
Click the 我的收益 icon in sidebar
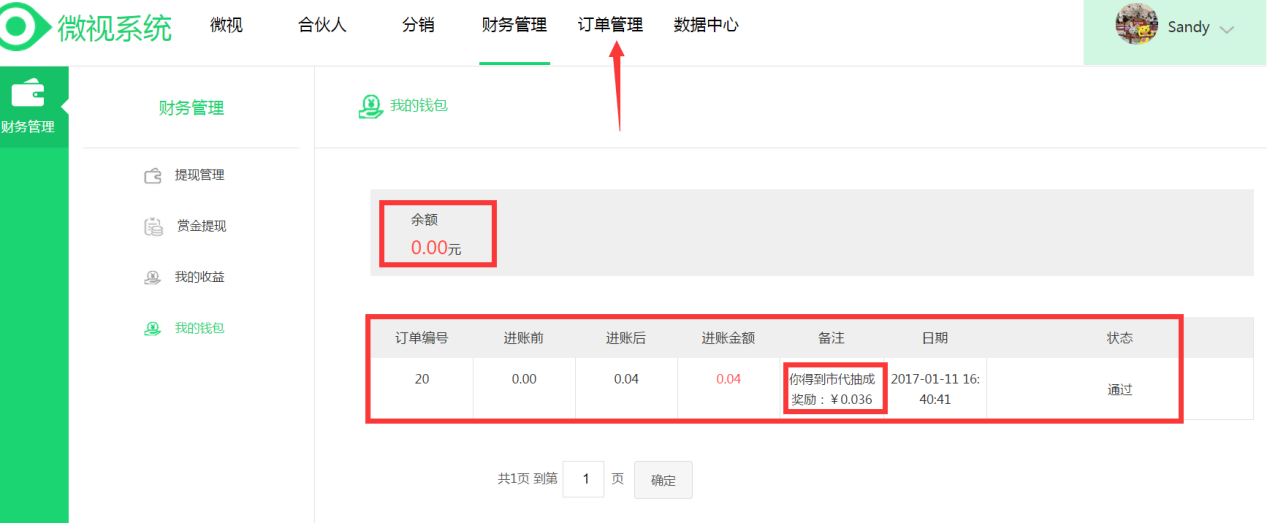coord(153,278)
